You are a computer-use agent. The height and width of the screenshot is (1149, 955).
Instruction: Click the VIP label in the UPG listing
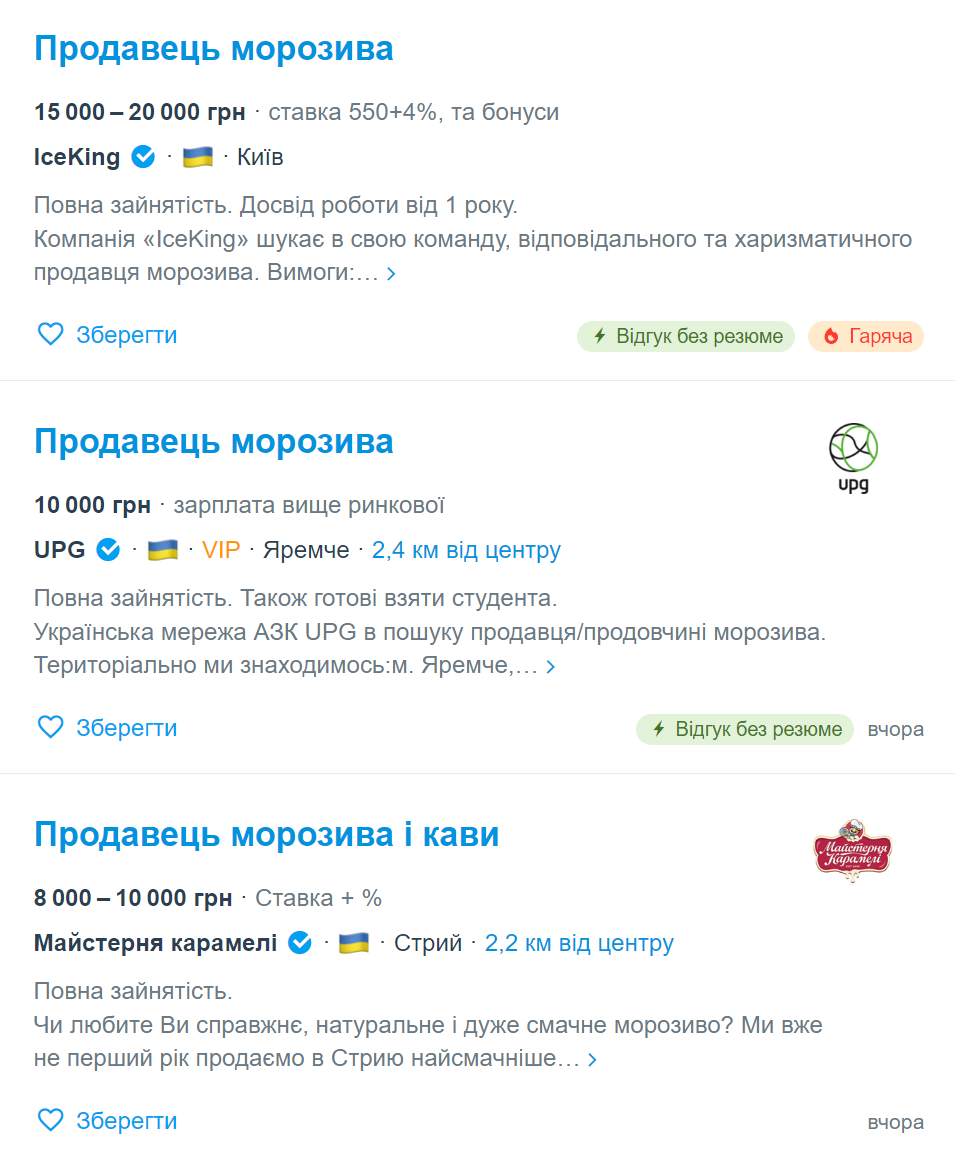click(x=221, y=549)
